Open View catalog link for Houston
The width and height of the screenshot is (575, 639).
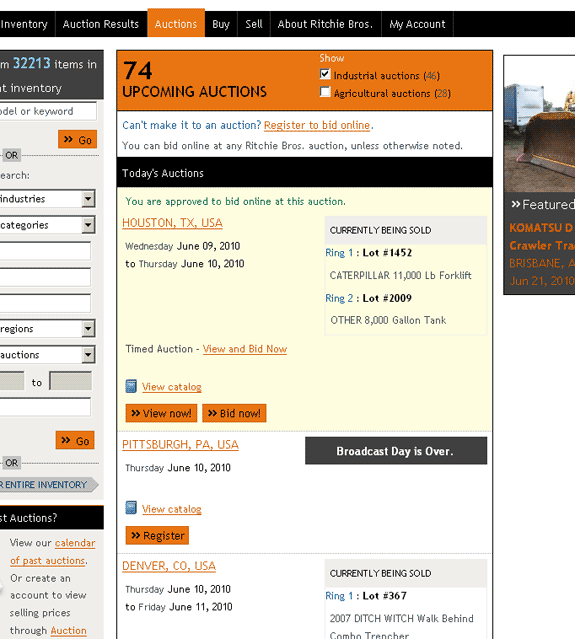tap(172, 387)
